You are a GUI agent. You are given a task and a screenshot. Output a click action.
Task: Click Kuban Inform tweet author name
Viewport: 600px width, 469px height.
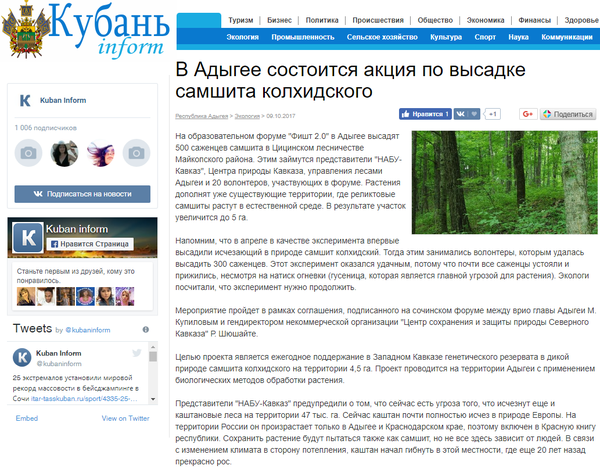[59, 353]
